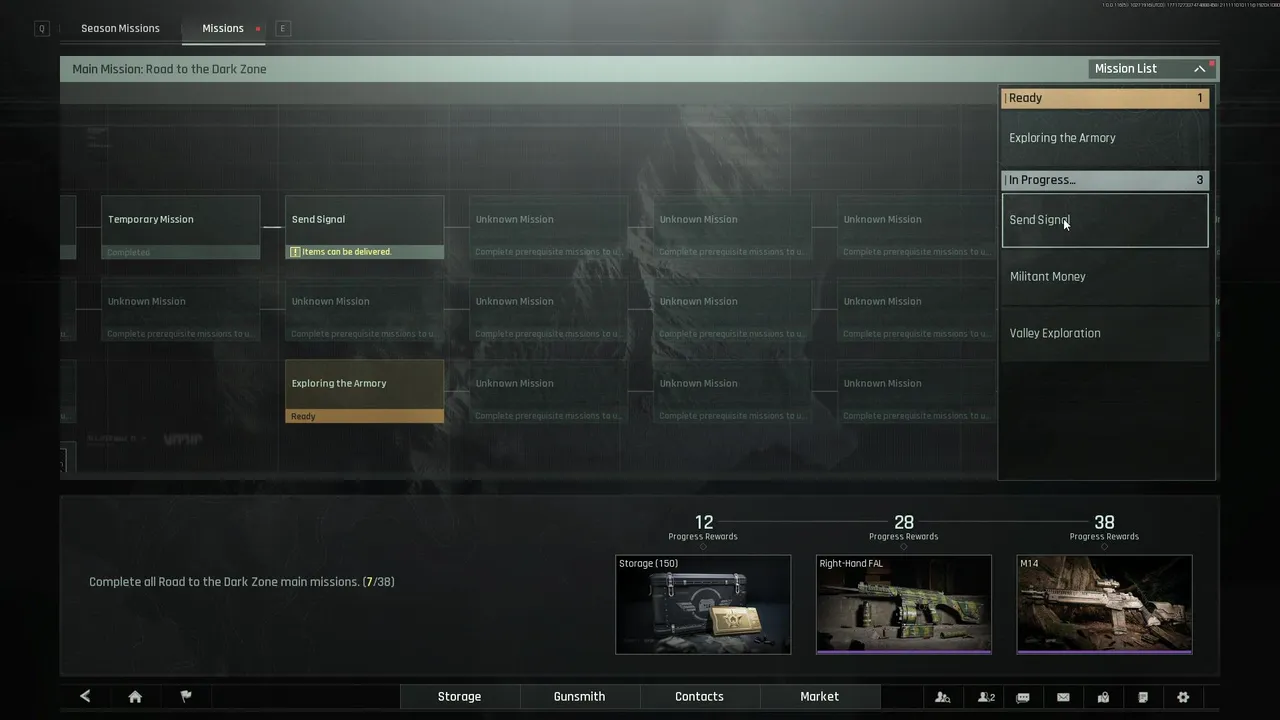Open the chat messages icon

tap(1023, 697)
